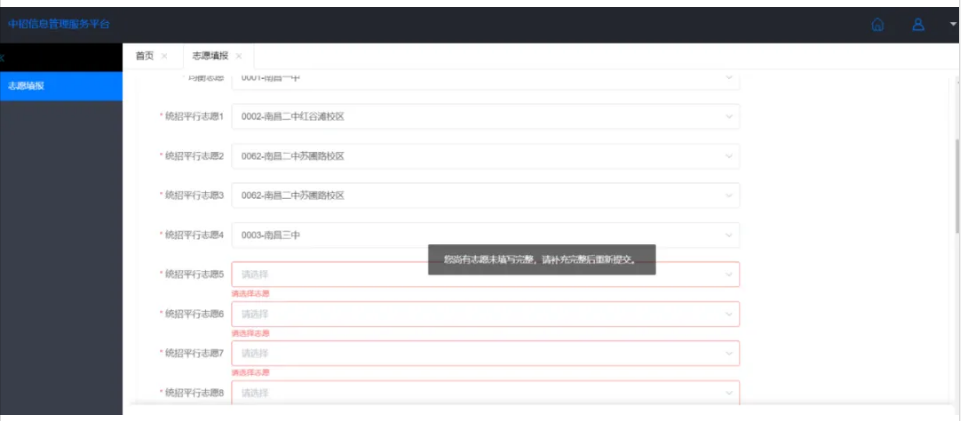
Task: Click the 统招平行志愿3 field label
Action: tap(194, 195)
